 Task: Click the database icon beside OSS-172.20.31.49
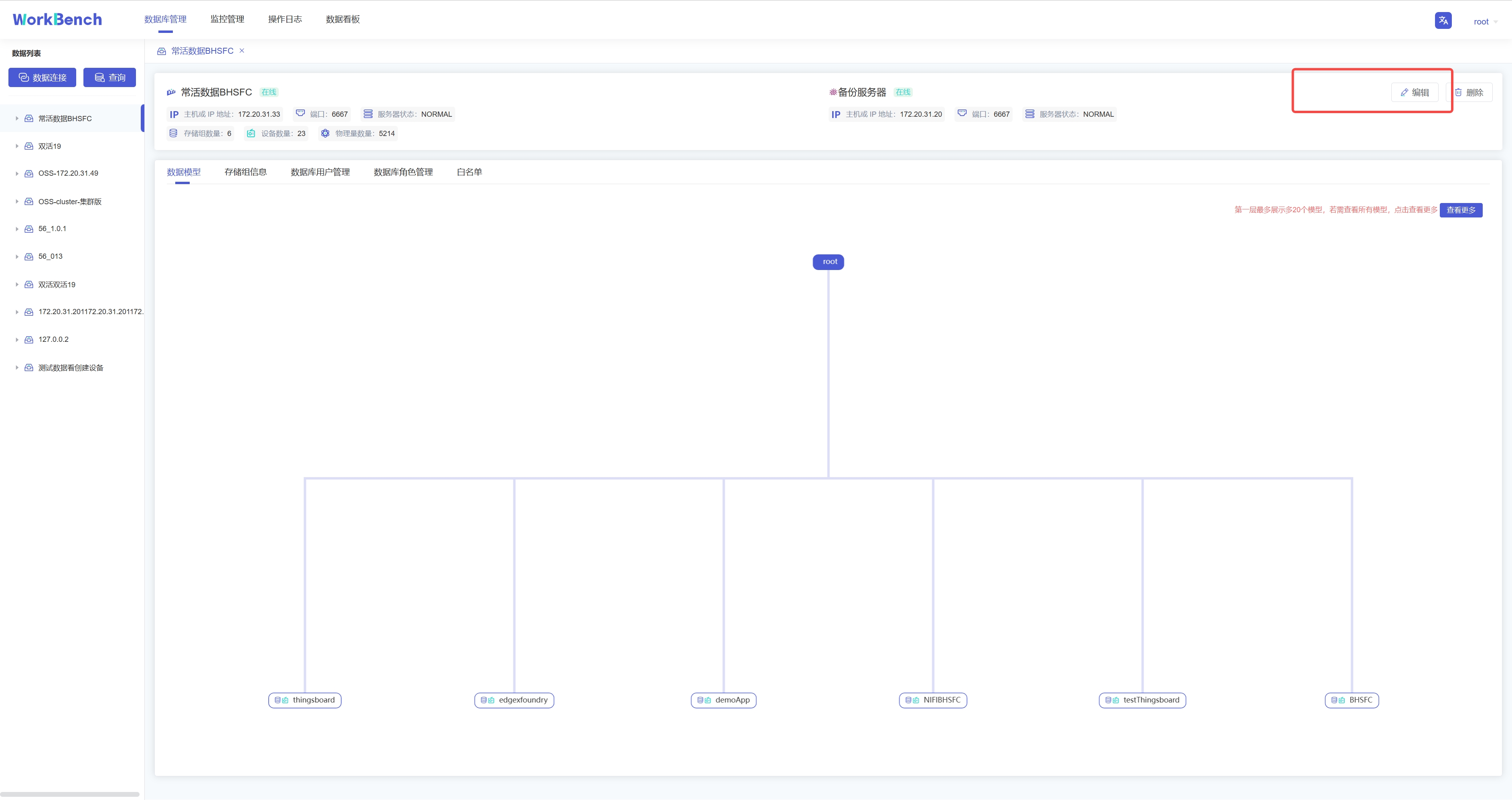(29, 173)
